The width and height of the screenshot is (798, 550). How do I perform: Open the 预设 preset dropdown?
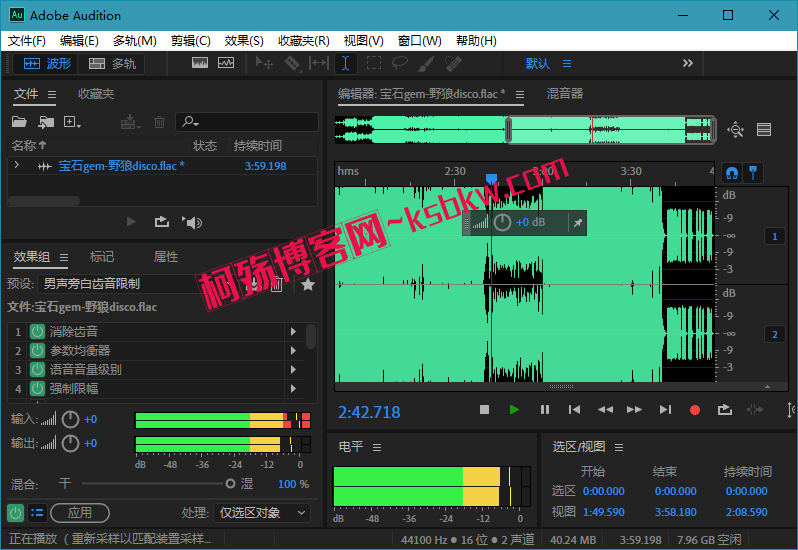point(137,284)
